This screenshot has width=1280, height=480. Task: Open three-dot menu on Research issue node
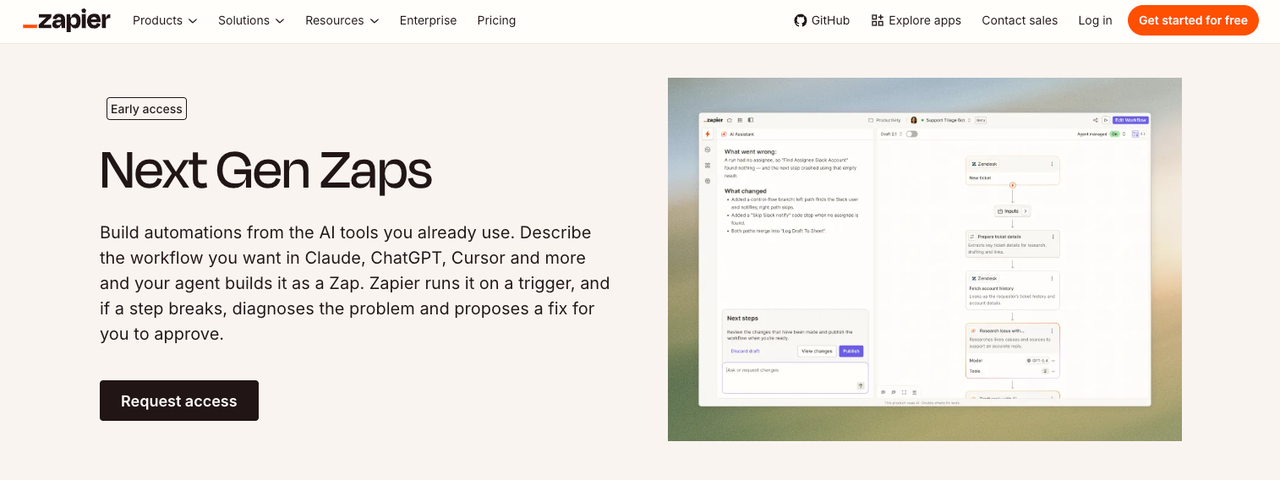coord(1052,331)
